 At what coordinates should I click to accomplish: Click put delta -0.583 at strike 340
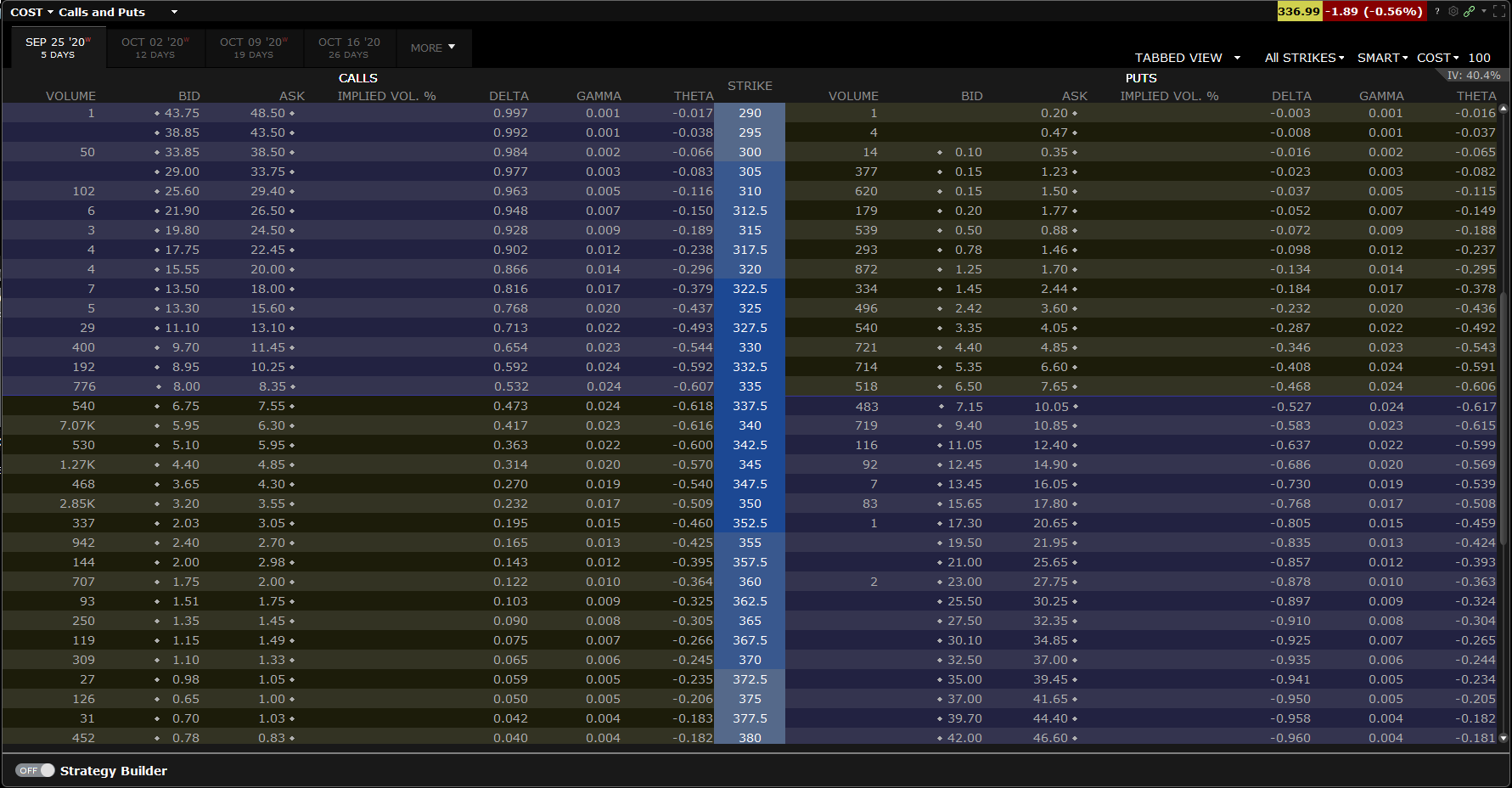coord(1290,425)
